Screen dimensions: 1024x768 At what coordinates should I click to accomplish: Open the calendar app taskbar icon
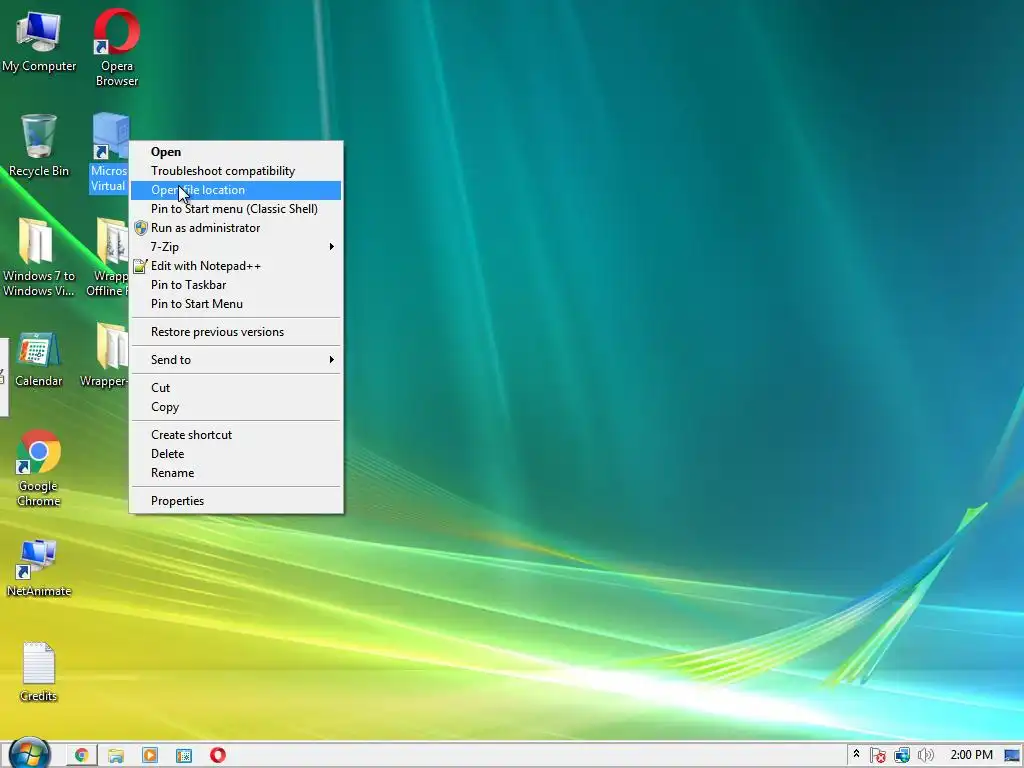point(184,756)
